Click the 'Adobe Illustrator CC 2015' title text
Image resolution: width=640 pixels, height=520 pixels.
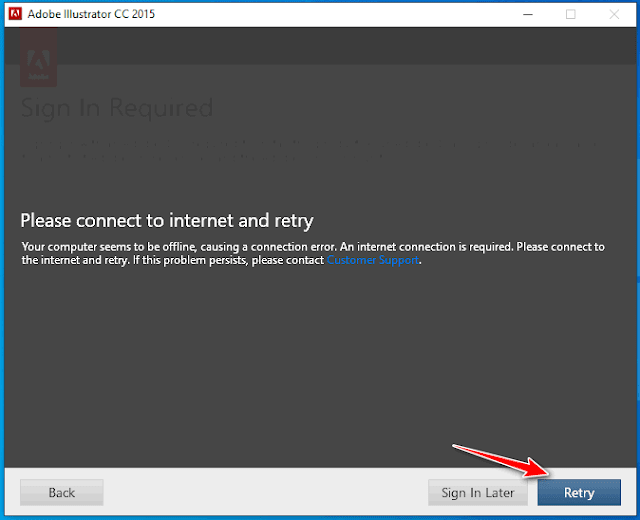tap(91, 14)
